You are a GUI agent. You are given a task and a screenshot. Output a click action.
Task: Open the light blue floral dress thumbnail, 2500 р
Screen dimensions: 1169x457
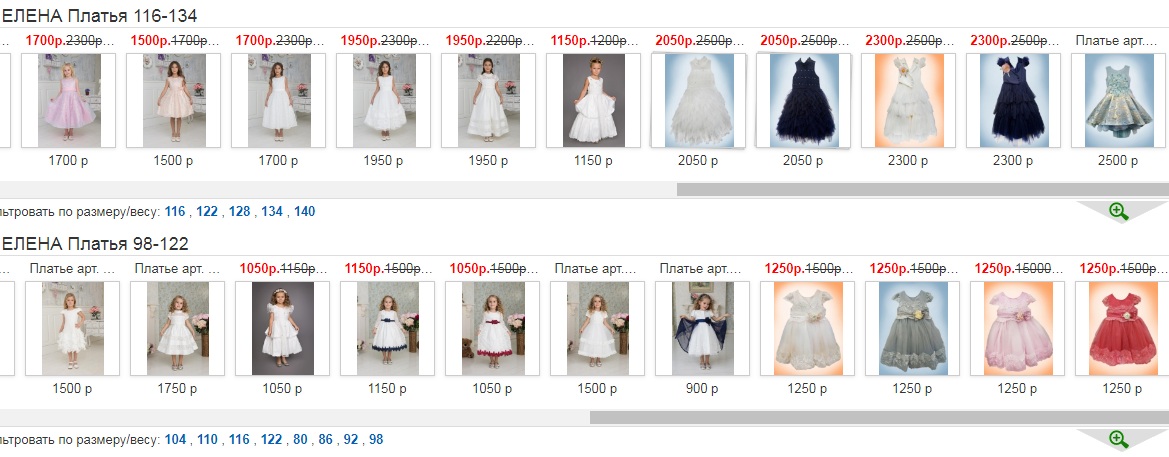1119,101
